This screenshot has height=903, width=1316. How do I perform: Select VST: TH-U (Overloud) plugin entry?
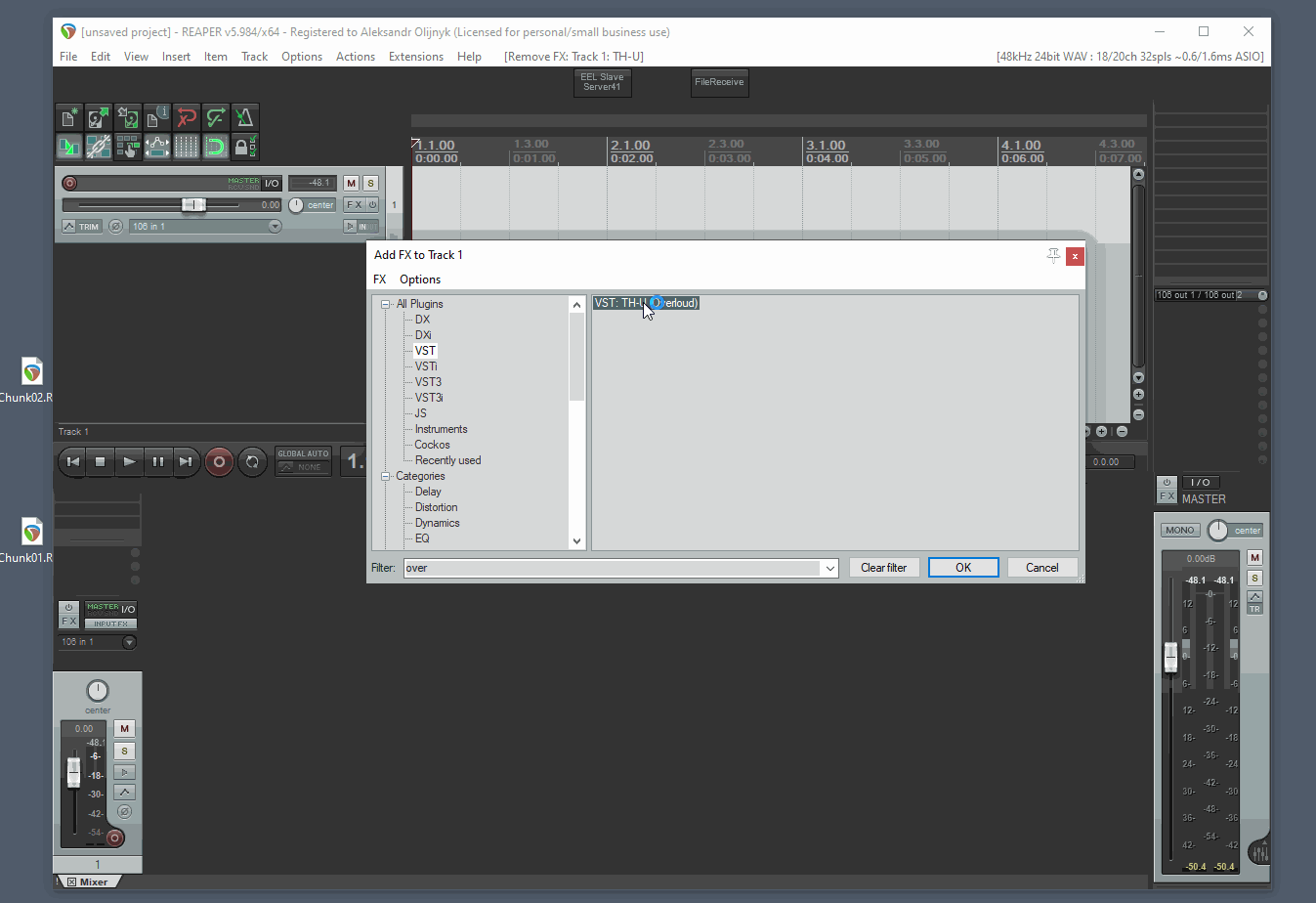click(647, 303)
